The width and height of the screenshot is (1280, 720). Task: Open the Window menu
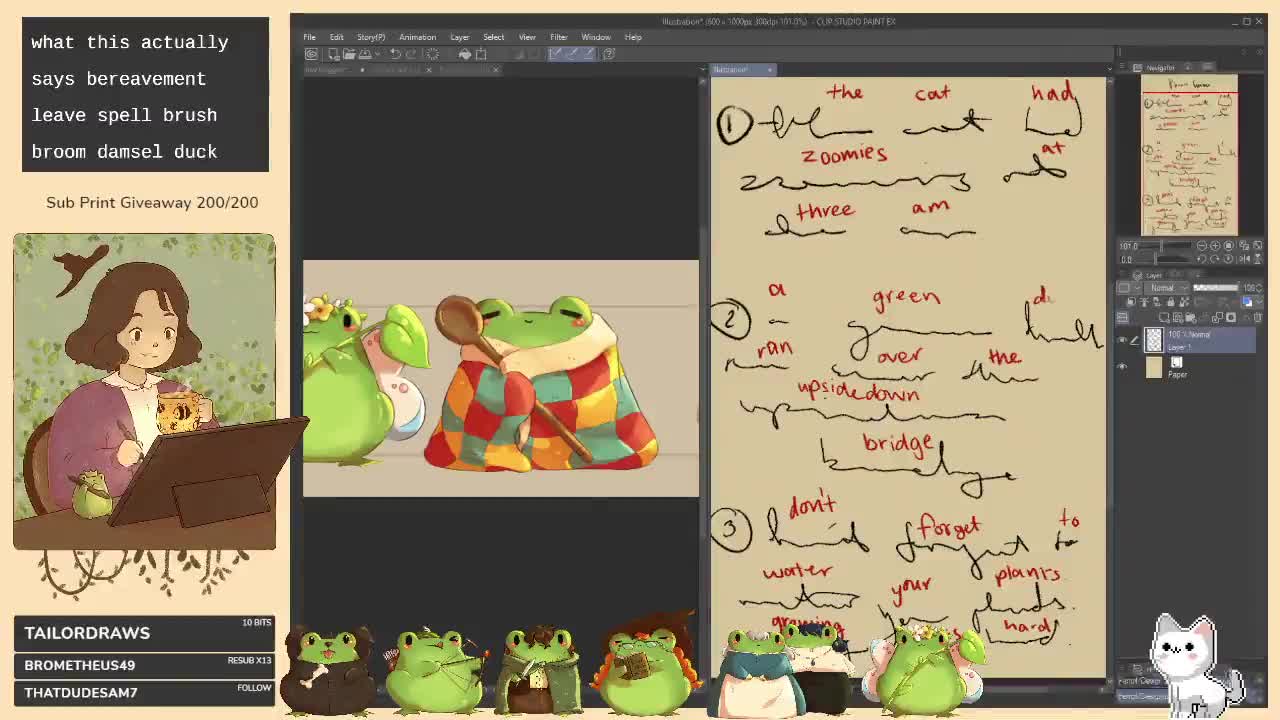point(596,37)
